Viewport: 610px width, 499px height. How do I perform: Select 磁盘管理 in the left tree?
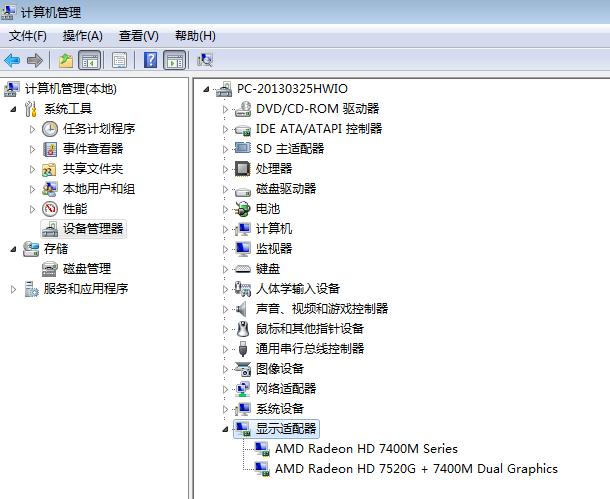pos(86,268)
